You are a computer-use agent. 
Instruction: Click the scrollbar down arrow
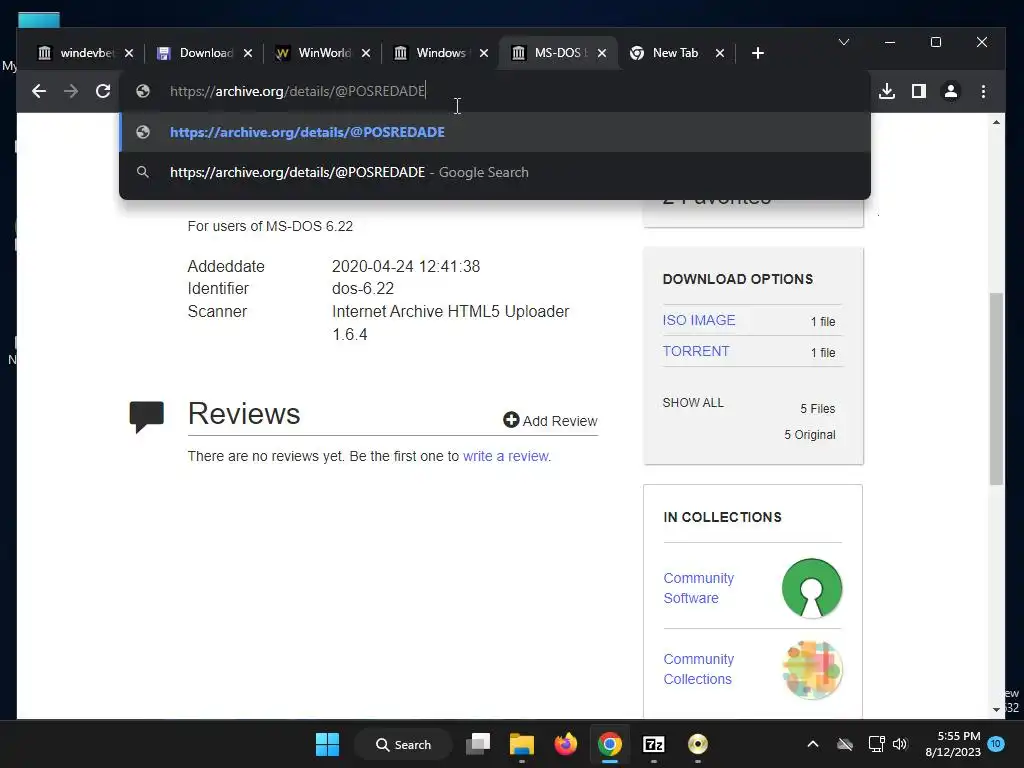coord(996,709)
